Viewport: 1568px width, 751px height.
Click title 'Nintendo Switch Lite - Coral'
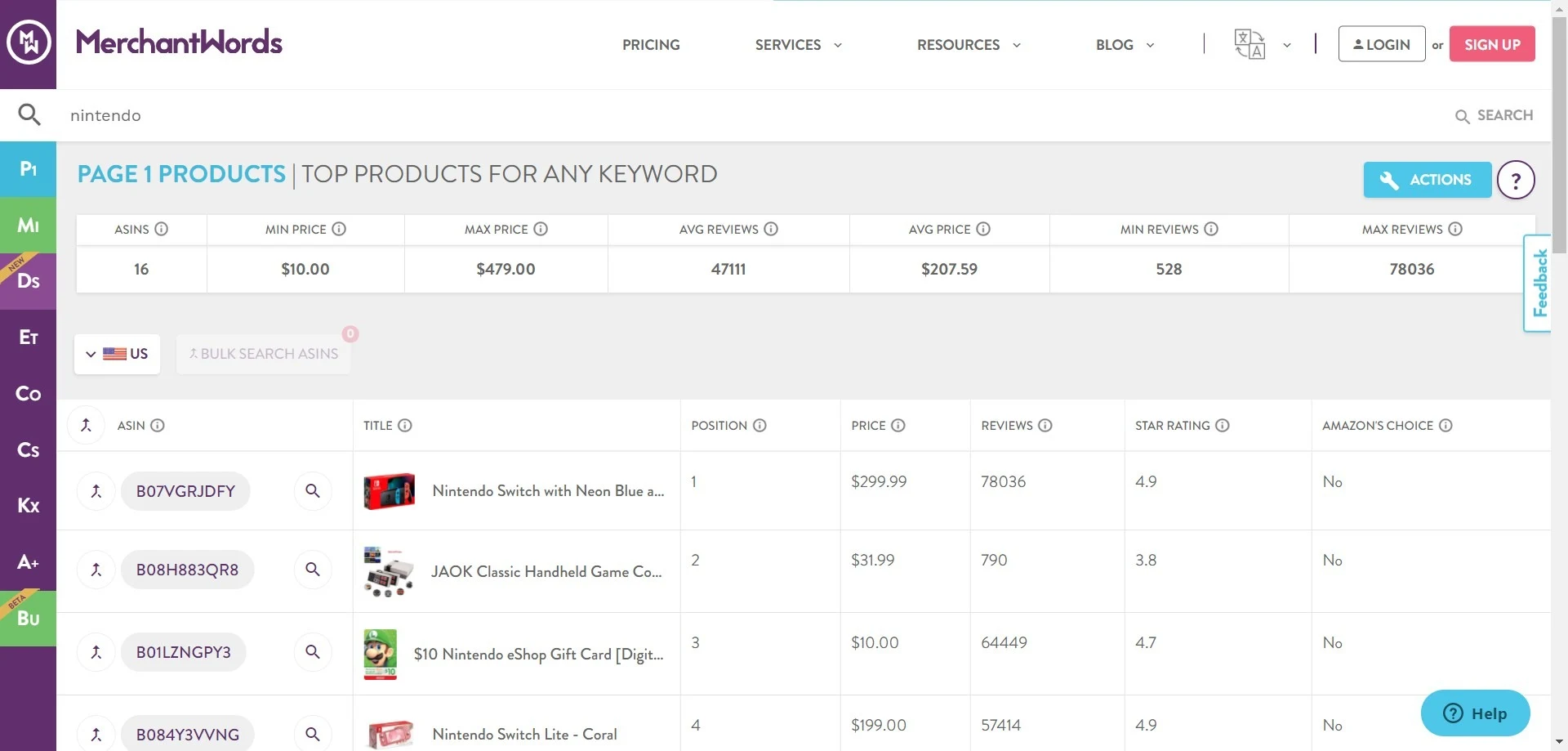(524, 735)
